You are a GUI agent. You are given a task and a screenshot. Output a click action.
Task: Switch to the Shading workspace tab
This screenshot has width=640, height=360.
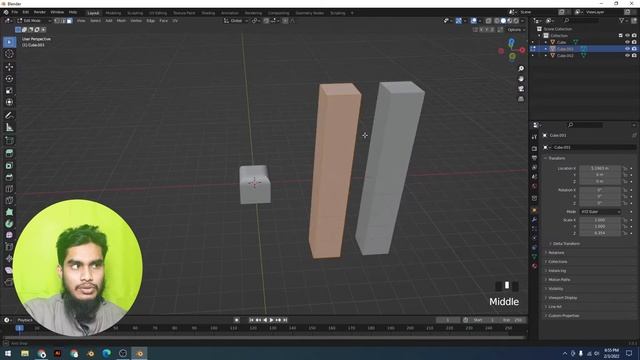(x=208, y=13)
